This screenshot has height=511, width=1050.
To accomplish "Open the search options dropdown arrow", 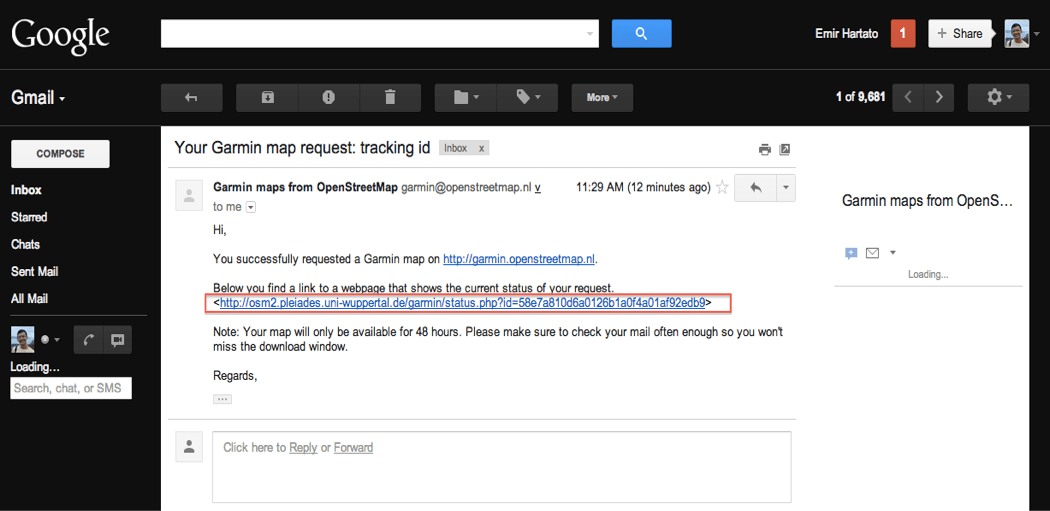I will 590,33.
